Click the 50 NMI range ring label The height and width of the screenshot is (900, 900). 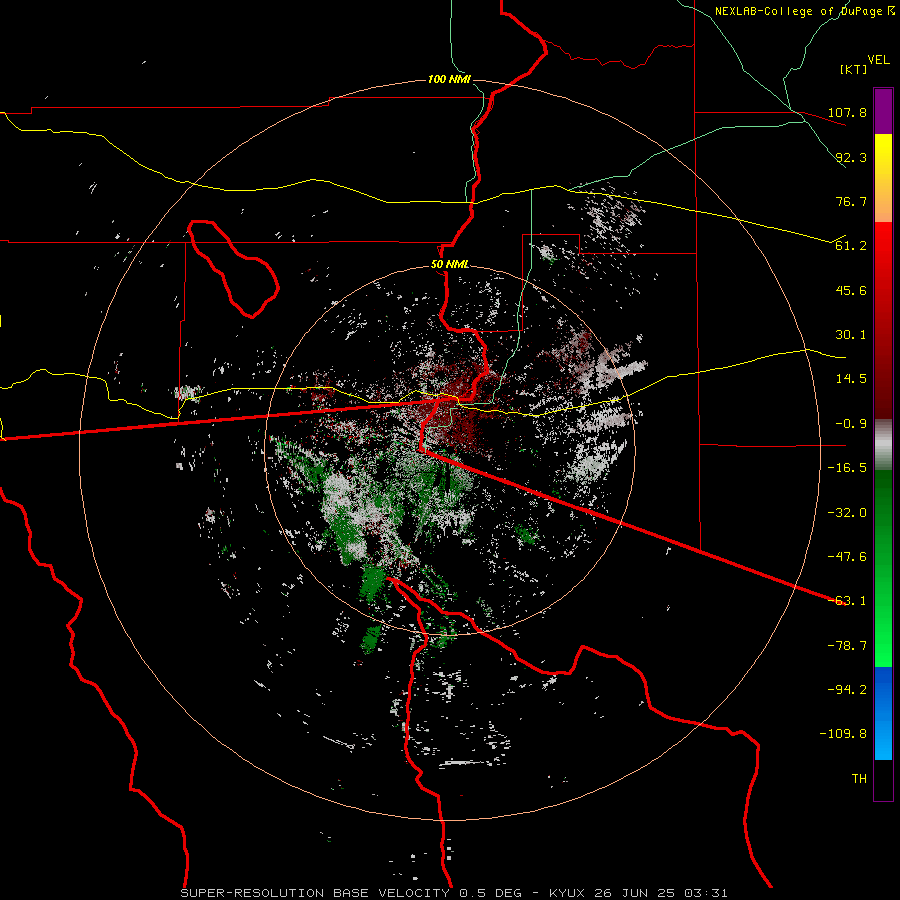coord(449,265)
